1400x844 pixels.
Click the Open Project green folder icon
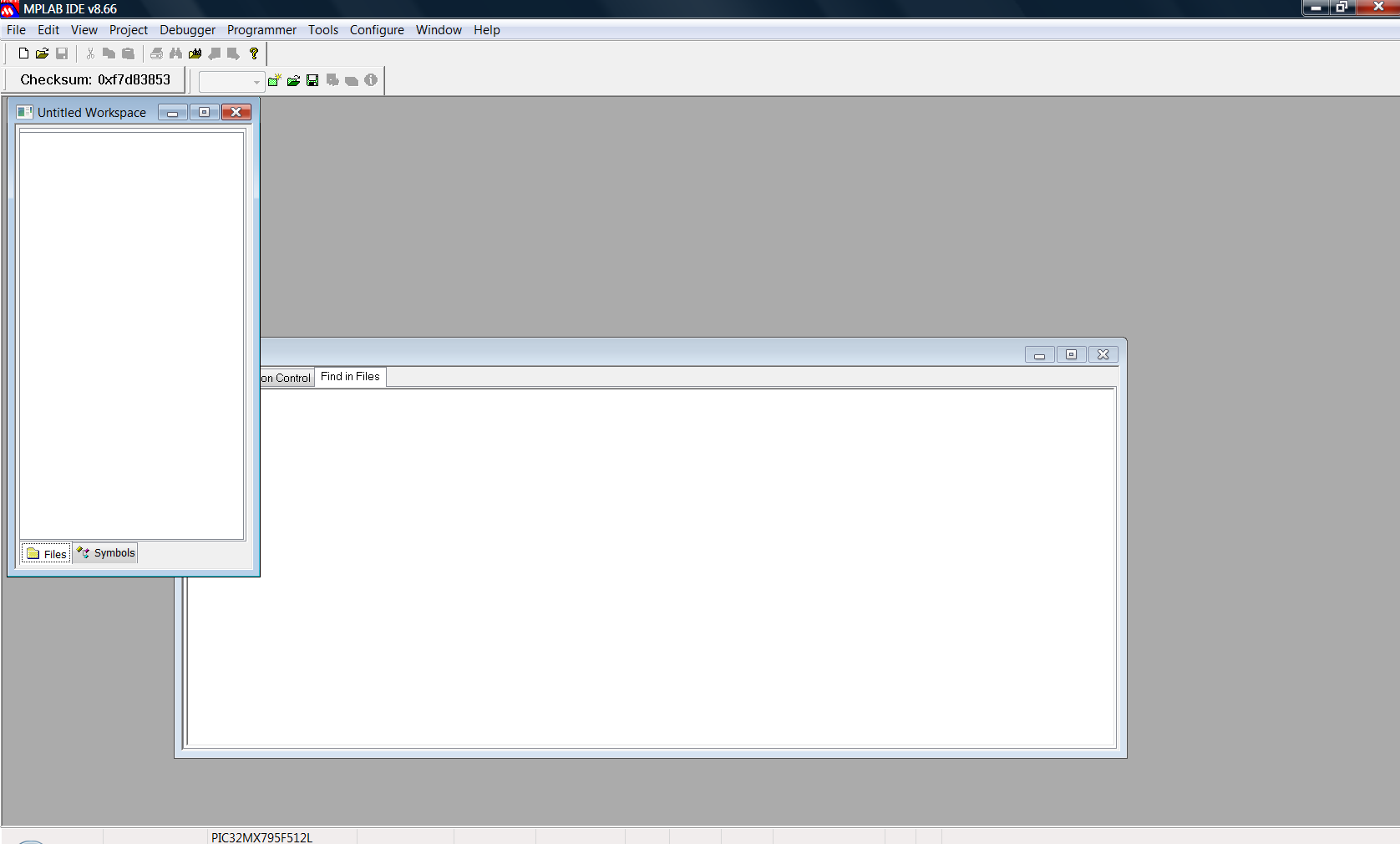[293, 80]
